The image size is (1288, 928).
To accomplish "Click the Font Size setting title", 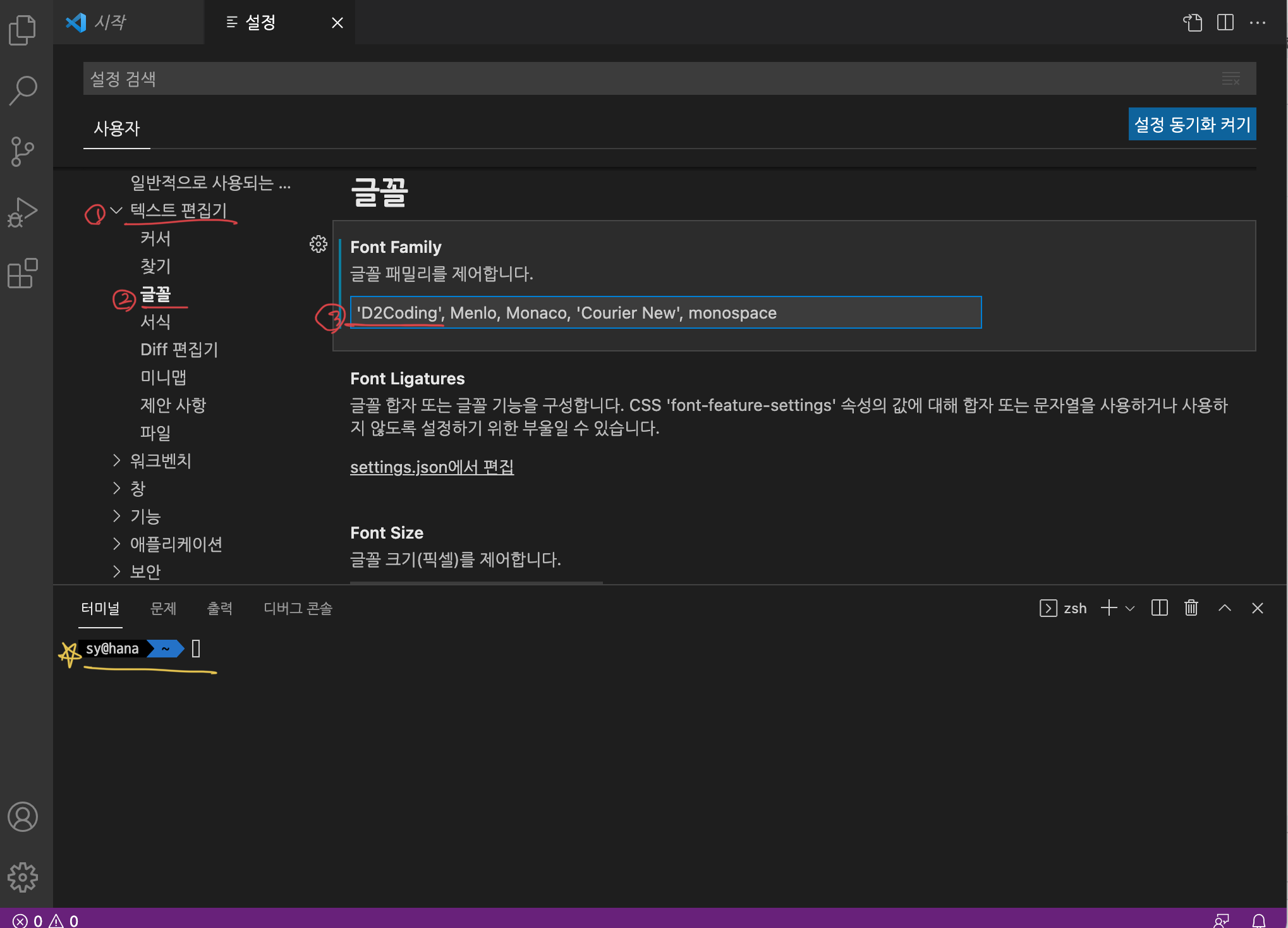I will [x=387, y=533].
